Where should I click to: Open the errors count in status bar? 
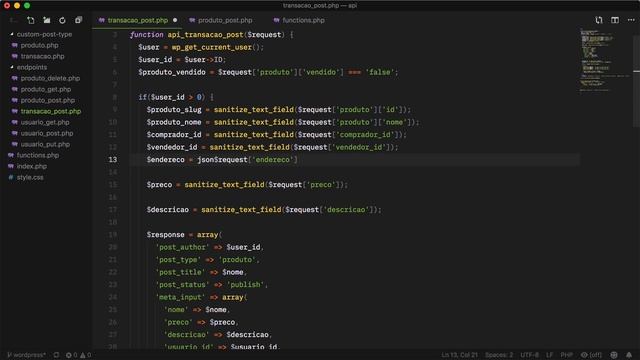click(x=71, y=355)
